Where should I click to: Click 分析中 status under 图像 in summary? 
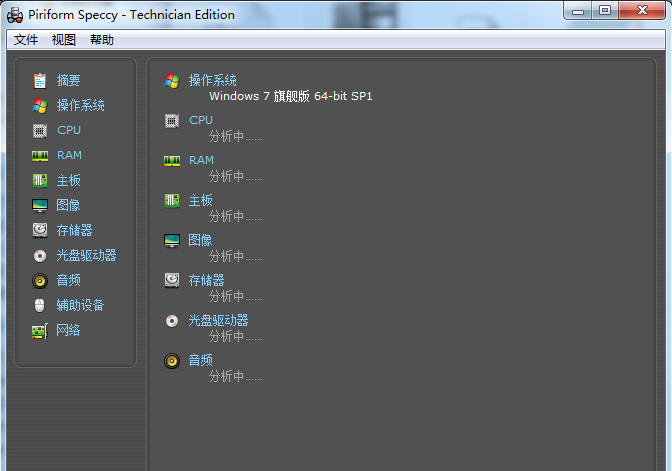tap(235, 256)
